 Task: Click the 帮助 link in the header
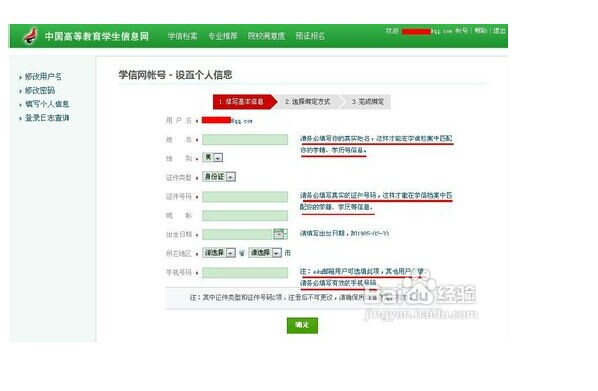click(481, 31)
